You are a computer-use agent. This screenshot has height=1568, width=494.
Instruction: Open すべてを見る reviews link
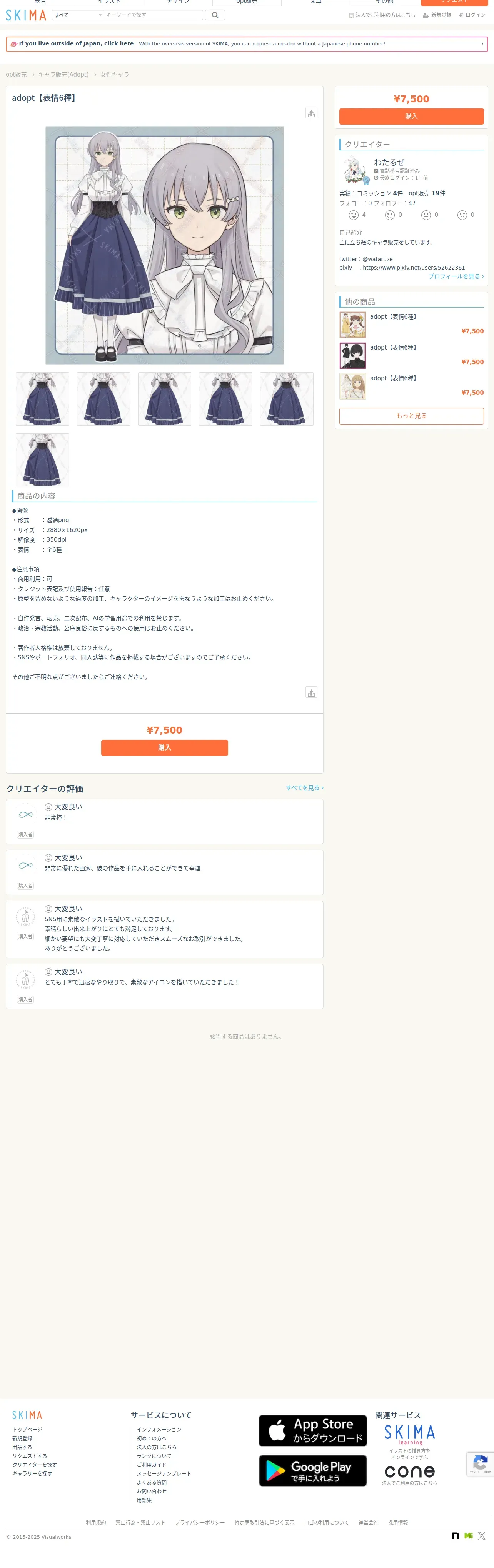coord(305,787)
